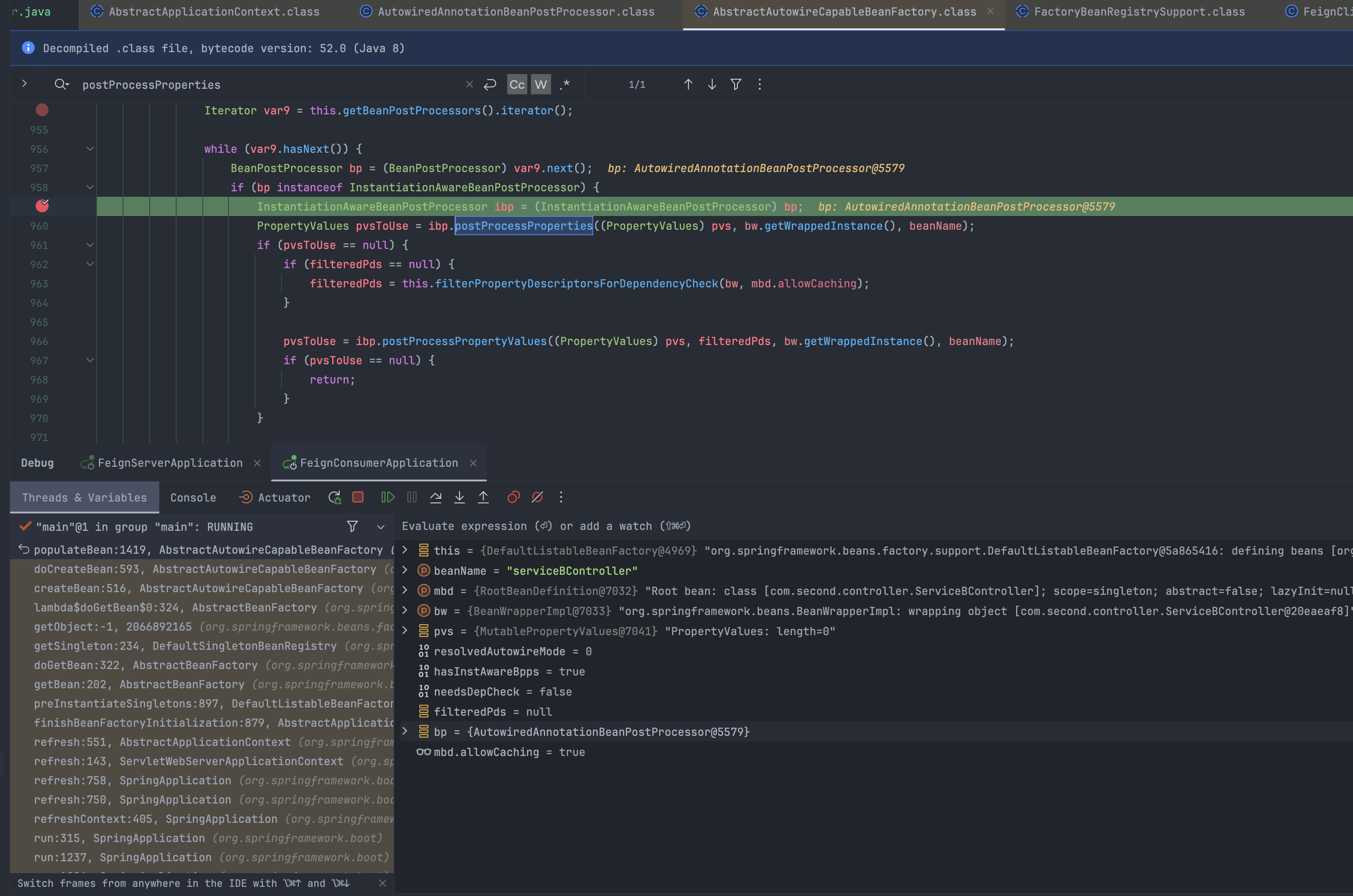Toggle Match Case option Cc
Viewport: 1353px width, 896px height.
click(x=517, y=85)
